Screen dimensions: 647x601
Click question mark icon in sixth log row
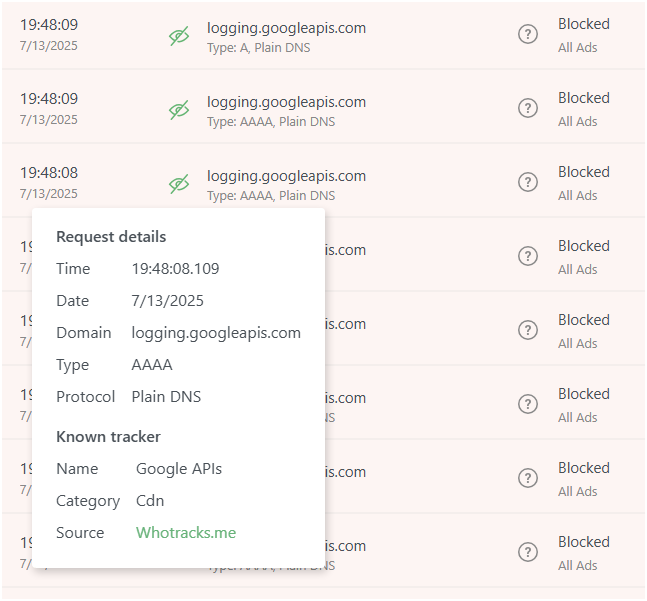coord(527,404)
